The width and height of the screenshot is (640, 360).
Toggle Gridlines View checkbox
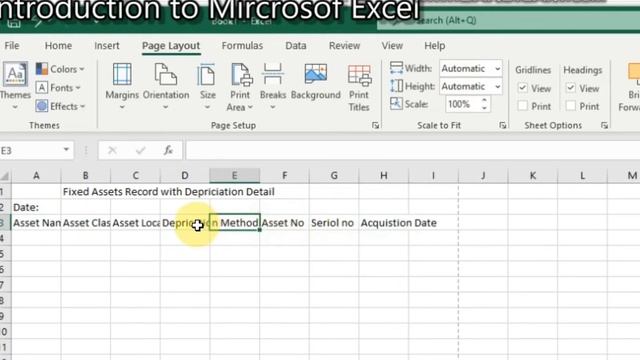click(x=522, y=88)
